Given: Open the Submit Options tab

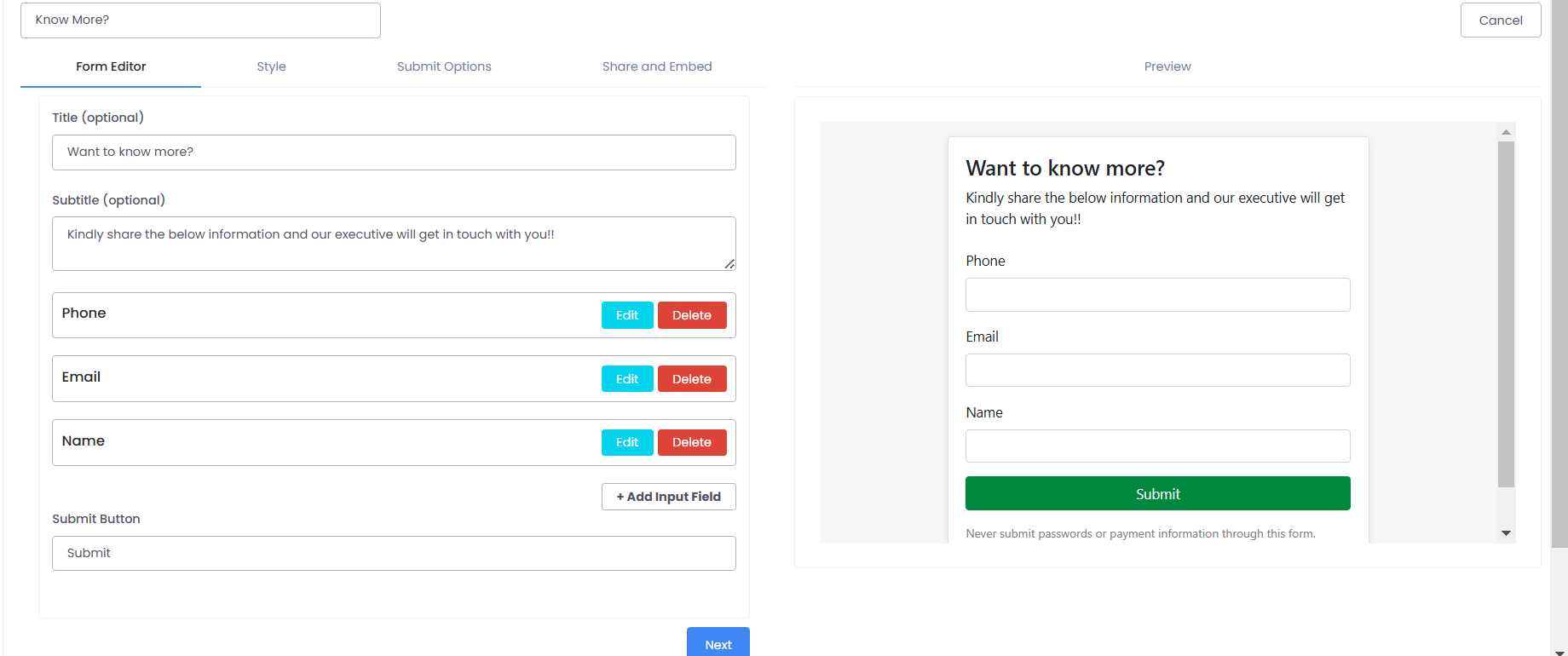Looking at the screenshot, I should (444, 66).
